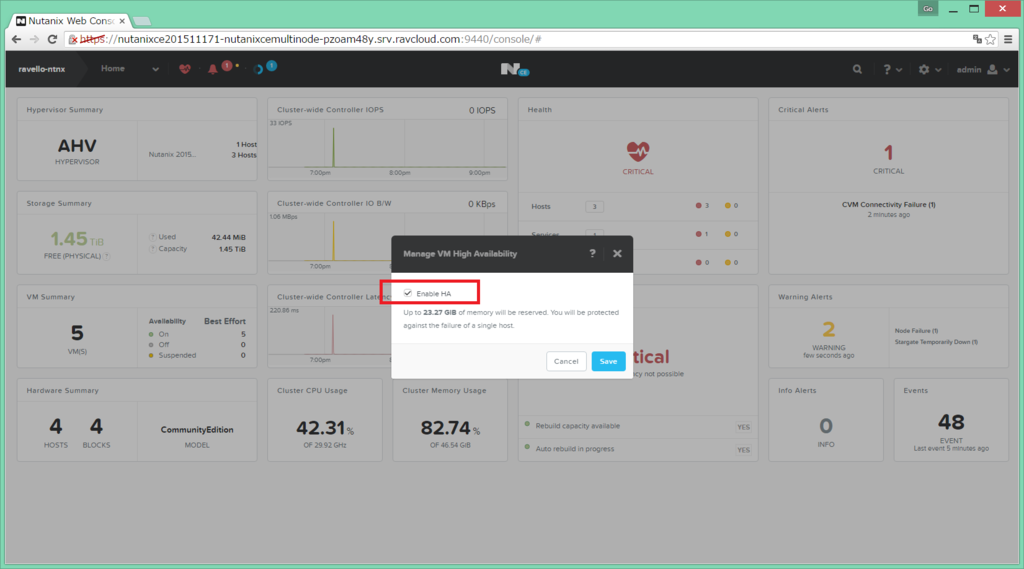Open the settings gear menu

tap(929, 69)
